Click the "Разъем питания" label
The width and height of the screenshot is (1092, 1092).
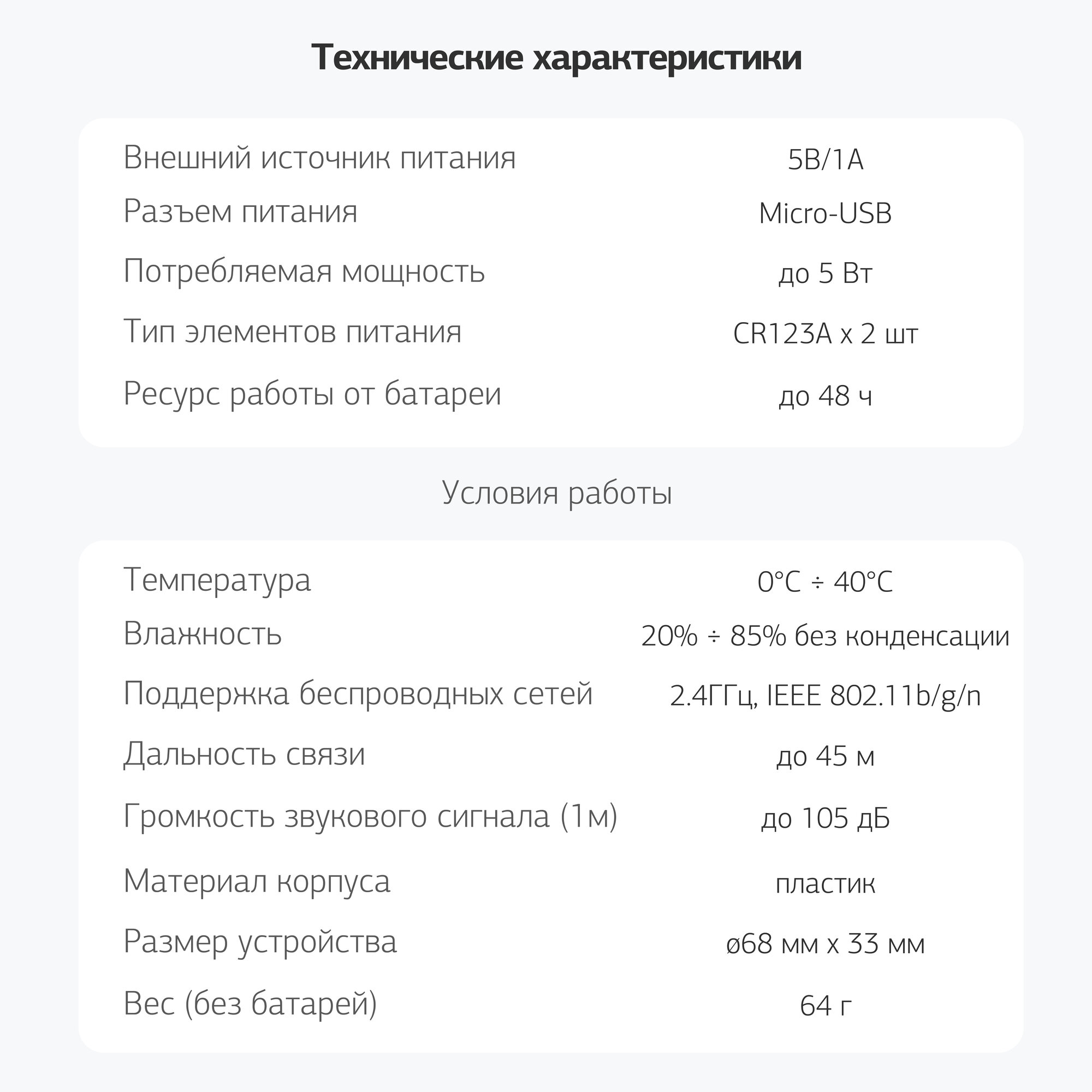click(240, 211)
